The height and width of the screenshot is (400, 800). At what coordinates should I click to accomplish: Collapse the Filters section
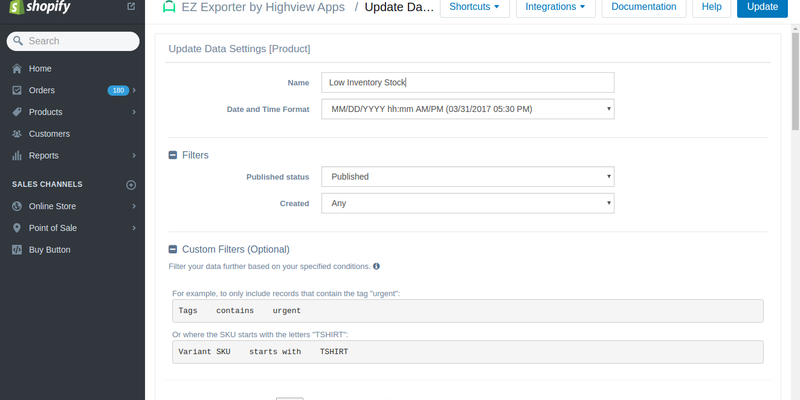pyautogui.click(x=172, y=155)
